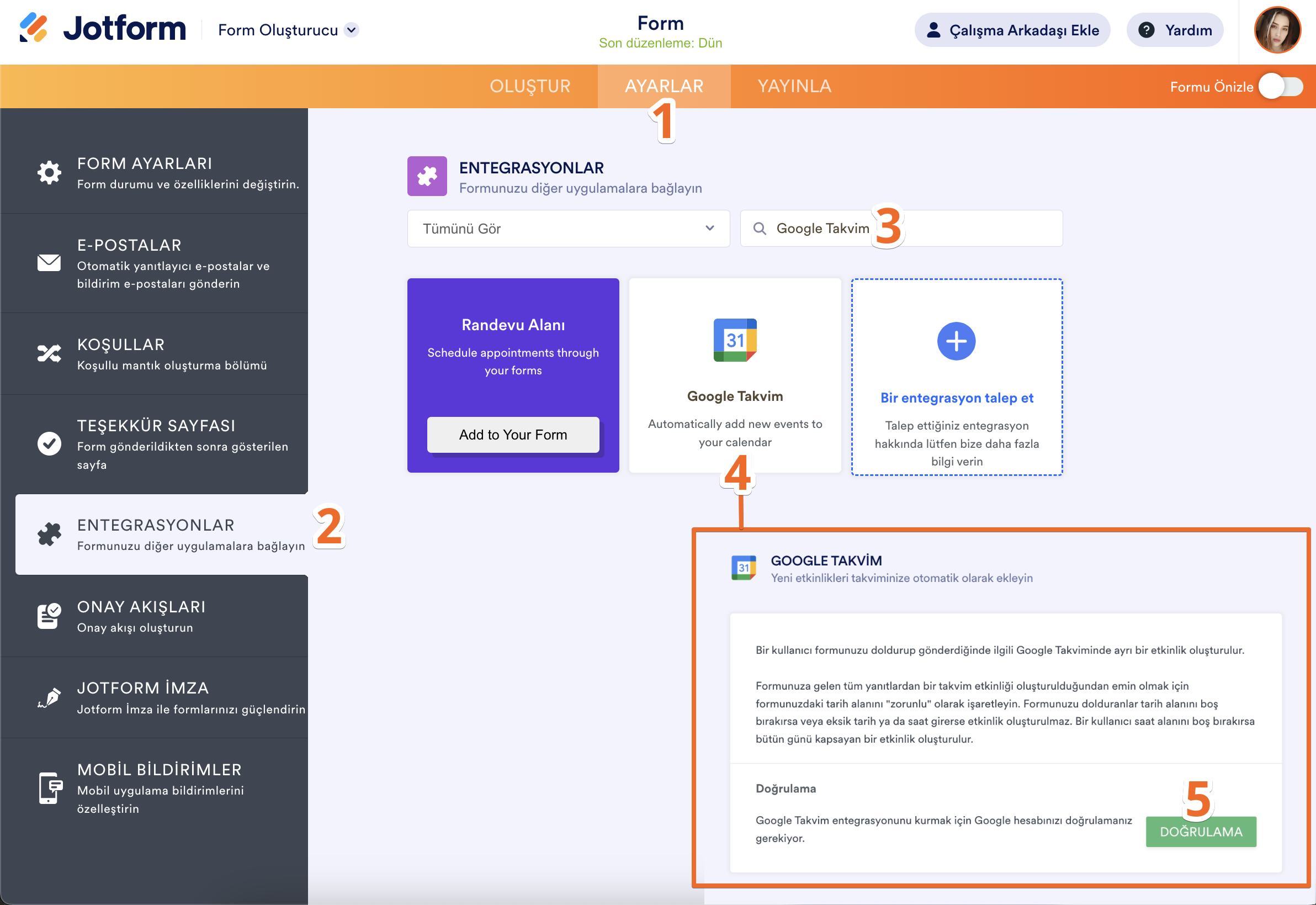Screen dimensions: 1316x905
Task: Click the Google Takvim calendar card
Action: click(735, 375)
